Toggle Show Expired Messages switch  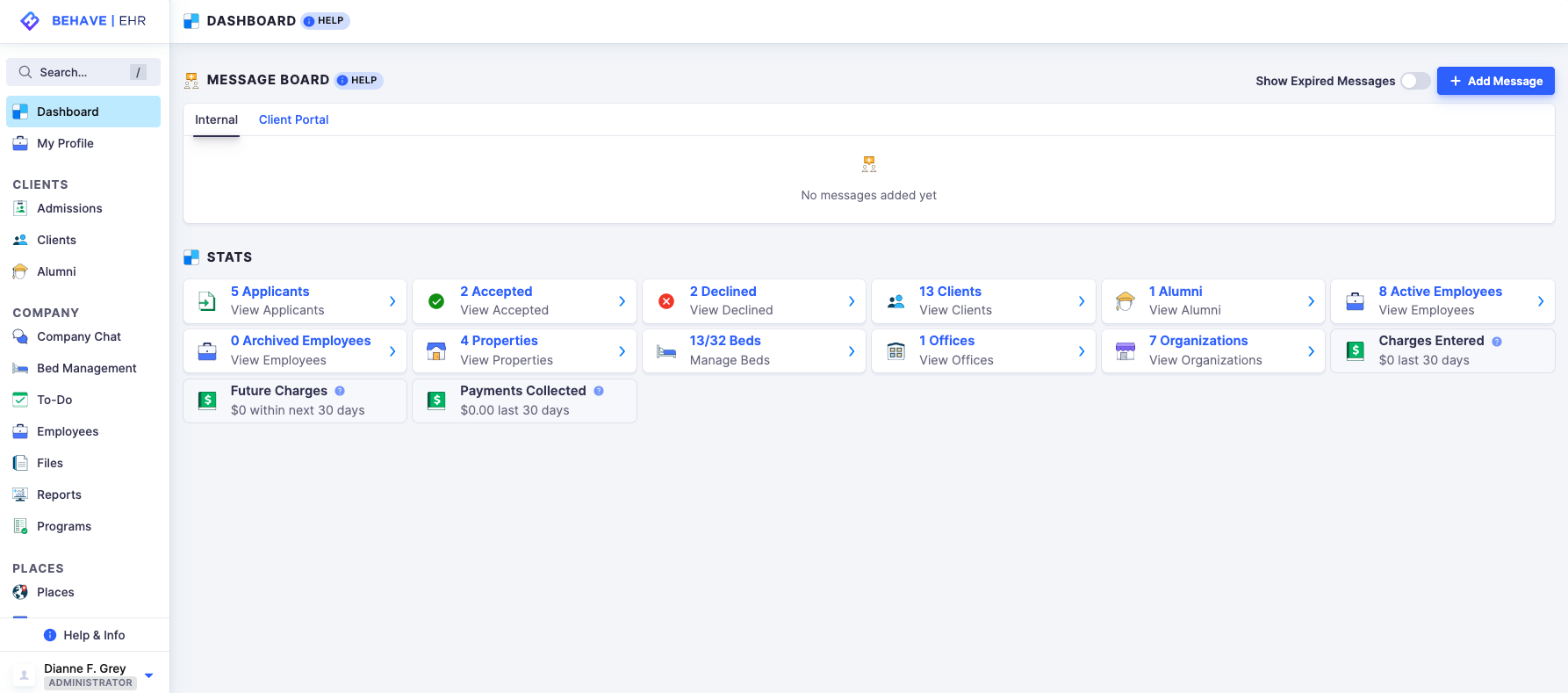[x=1414, y=81]
